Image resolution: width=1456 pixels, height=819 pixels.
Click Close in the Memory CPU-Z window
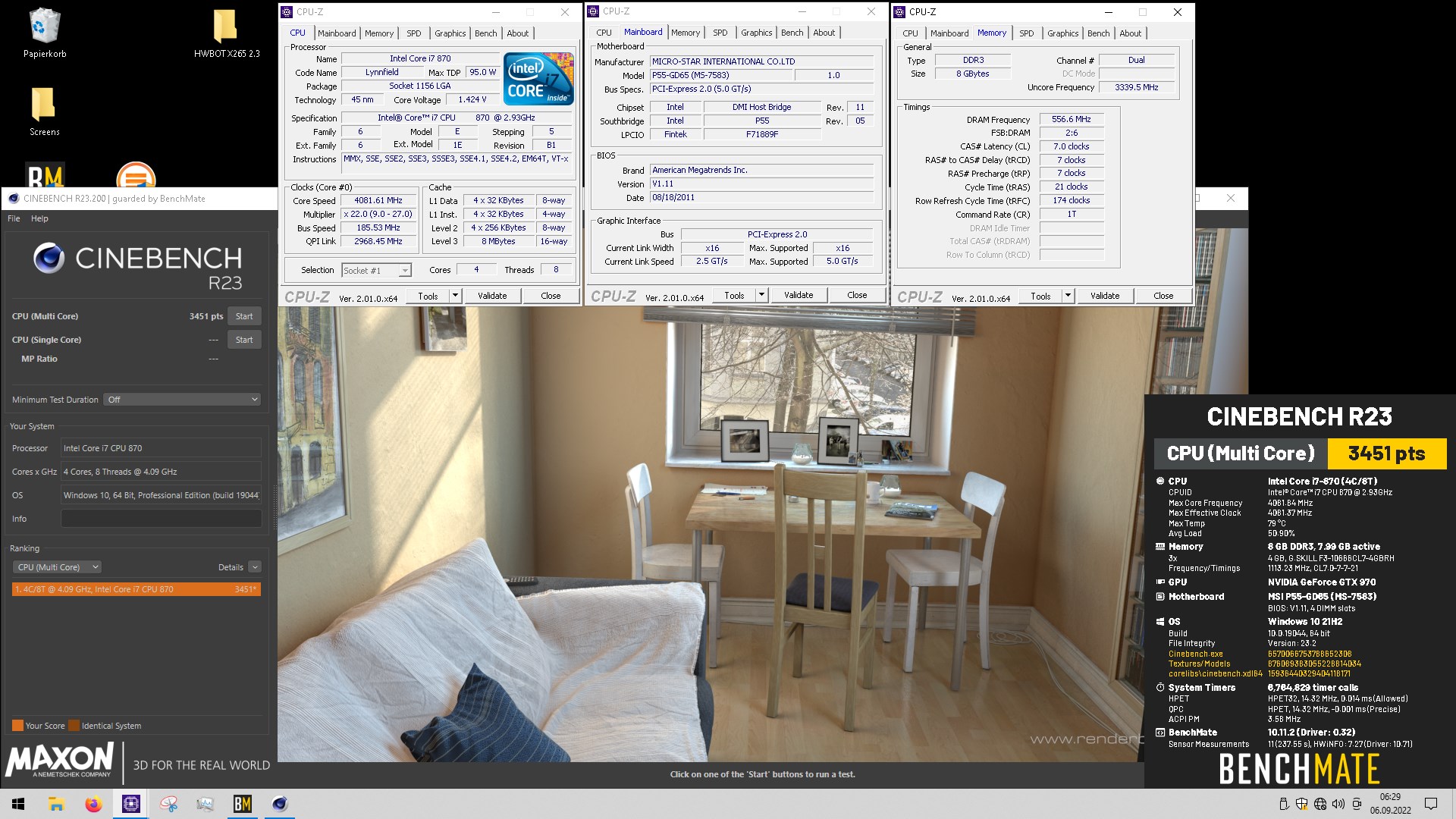[x=1163, y=296]
